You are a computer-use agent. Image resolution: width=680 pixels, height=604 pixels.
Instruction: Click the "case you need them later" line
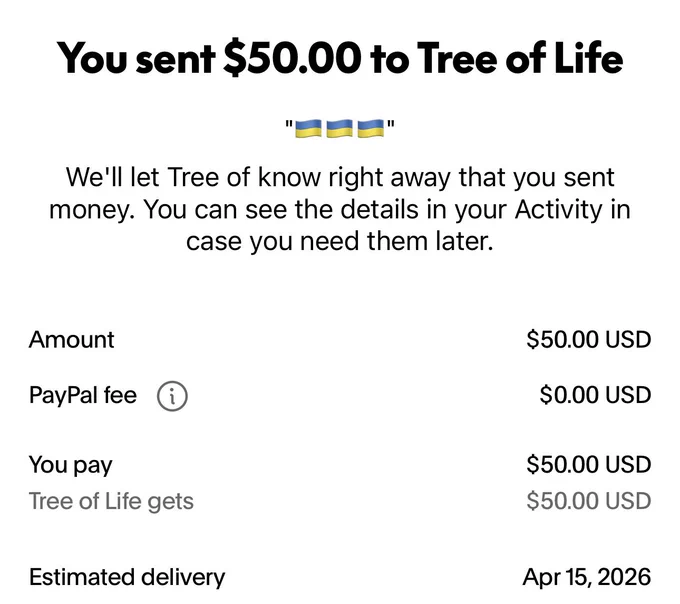pyautogui.click(x=340, y=241)
